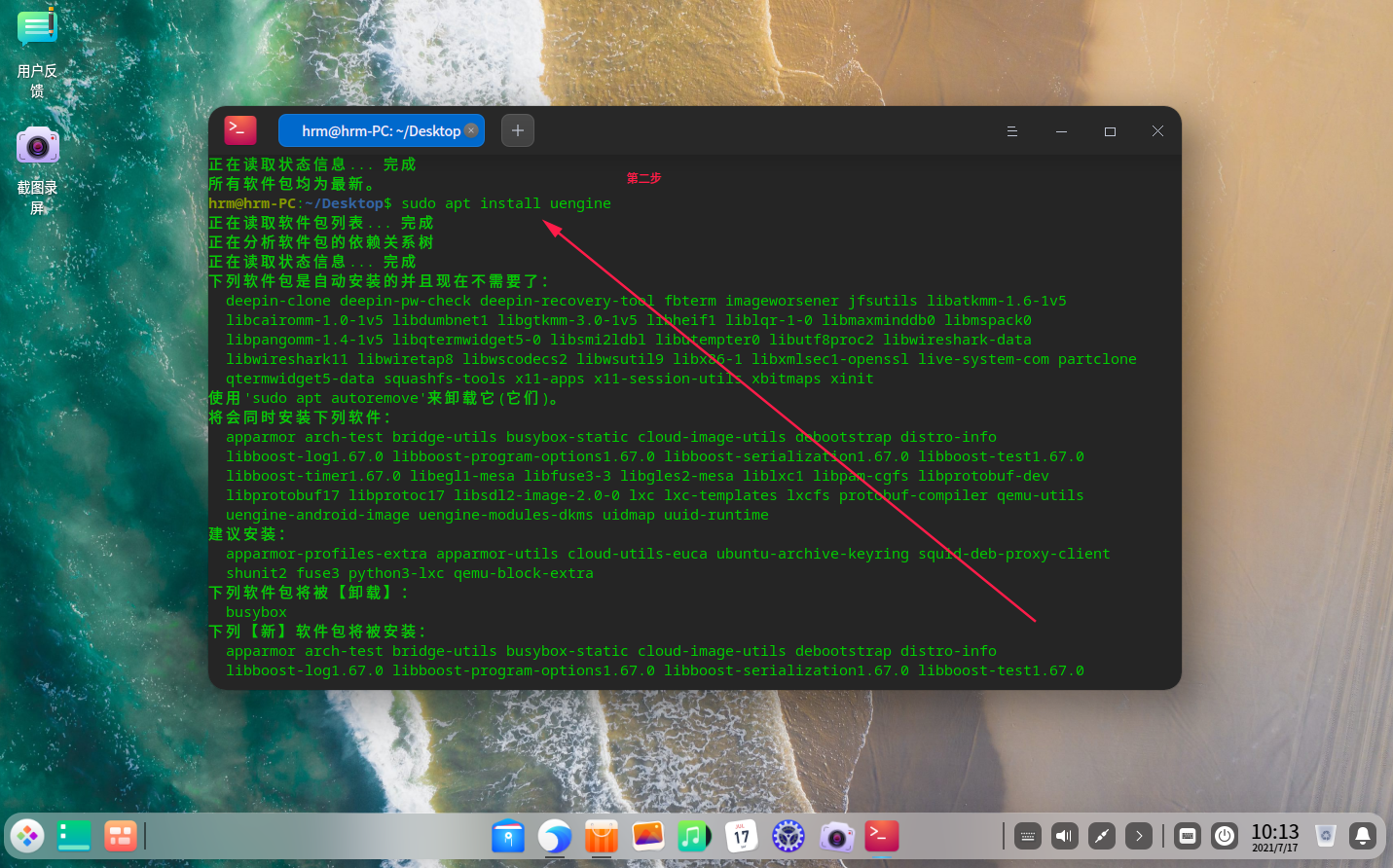Click the line "正在分析软件包的依赖关系树"

(321, 242)
